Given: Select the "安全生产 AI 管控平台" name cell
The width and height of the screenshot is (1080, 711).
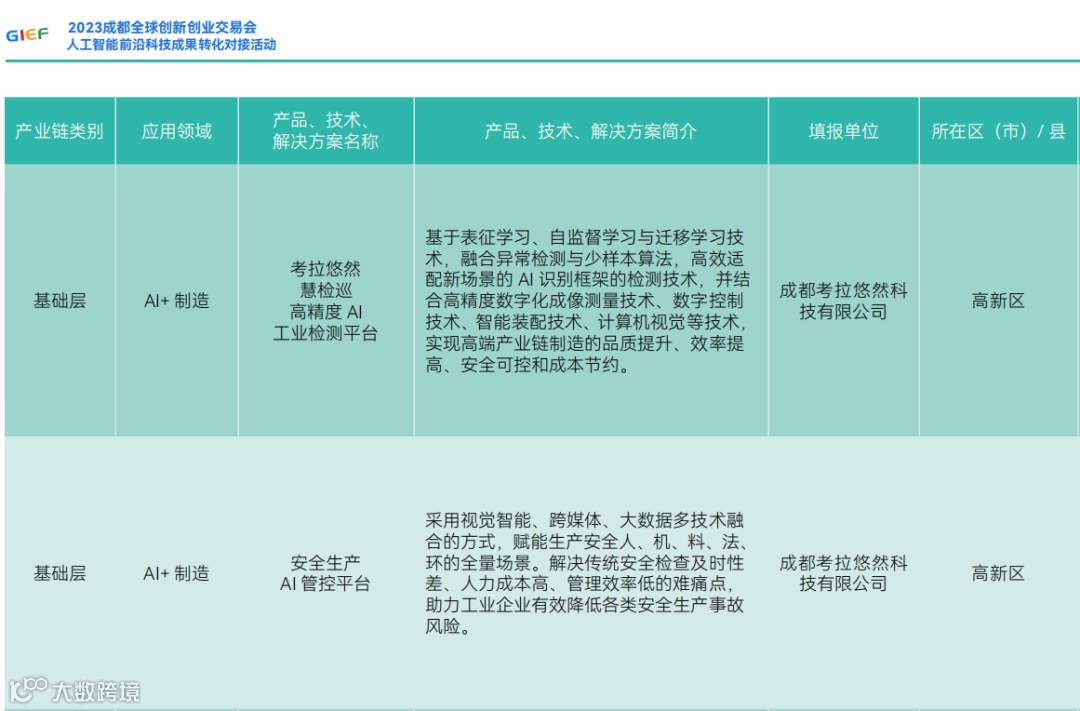Looking at the screenshot, I should click(x=326, y=573).
